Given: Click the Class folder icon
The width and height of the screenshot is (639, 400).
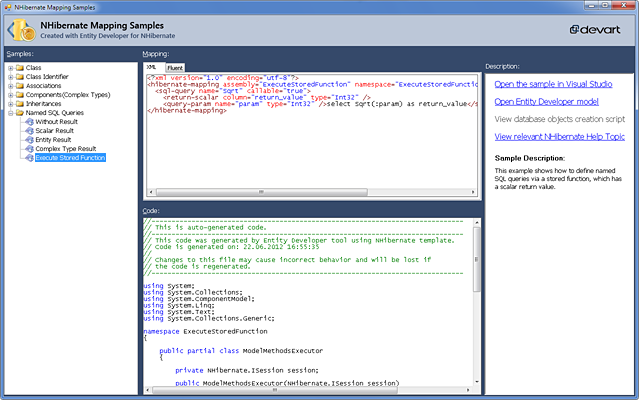Looking at the screenshot, I should 20,68.
